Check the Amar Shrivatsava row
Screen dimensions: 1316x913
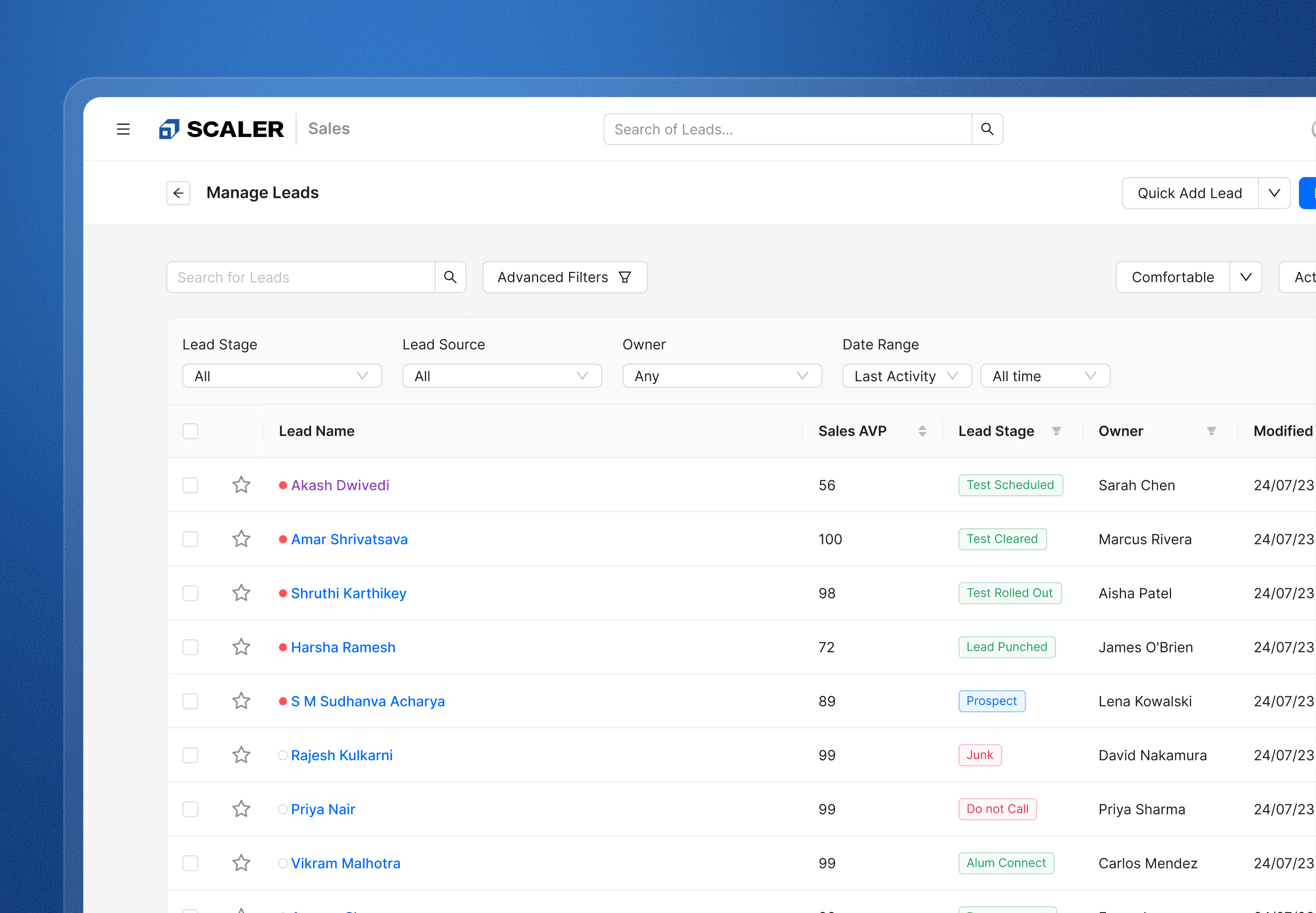(190, 539)
